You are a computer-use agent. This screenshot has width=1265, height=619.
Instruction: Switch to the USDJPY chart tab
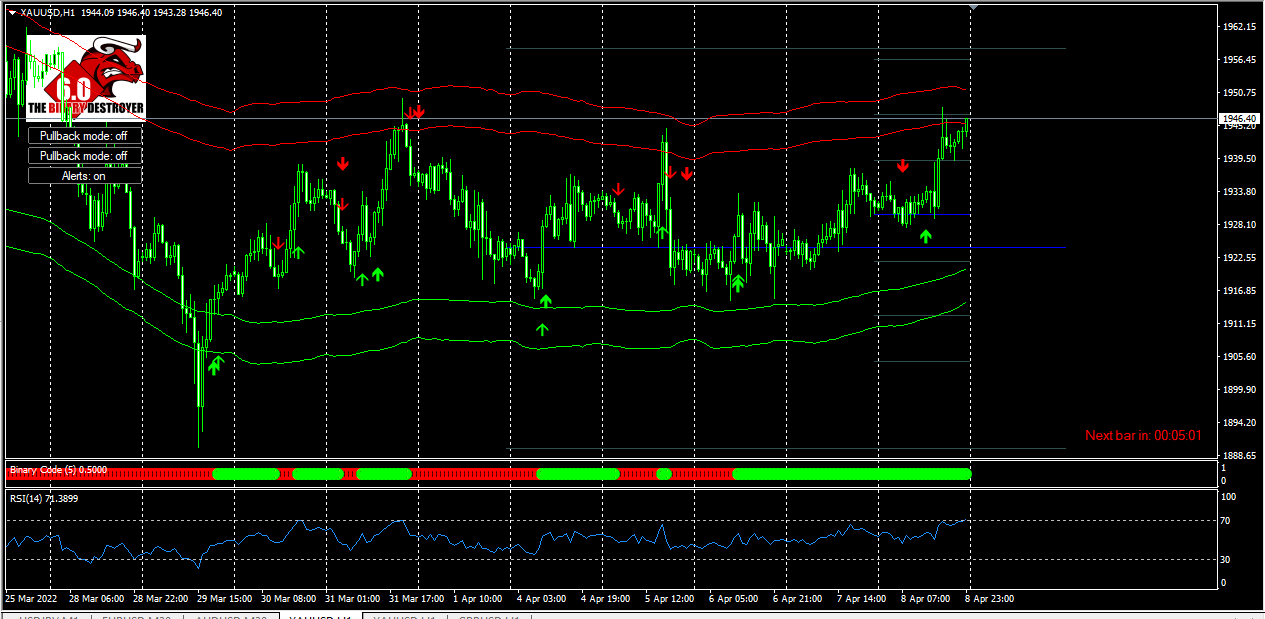49,617
